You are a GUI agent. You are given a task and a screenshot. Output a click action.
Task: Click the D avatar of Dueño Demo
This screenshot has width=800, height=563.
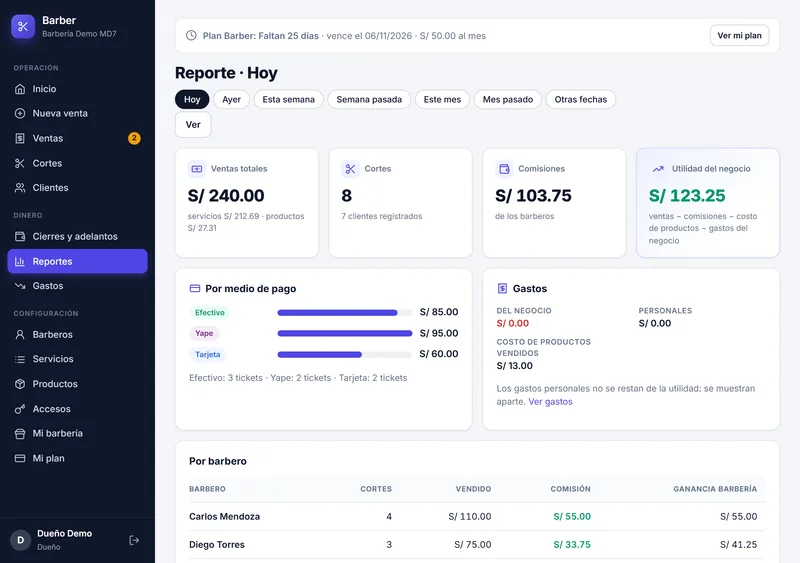coord(20,540)
